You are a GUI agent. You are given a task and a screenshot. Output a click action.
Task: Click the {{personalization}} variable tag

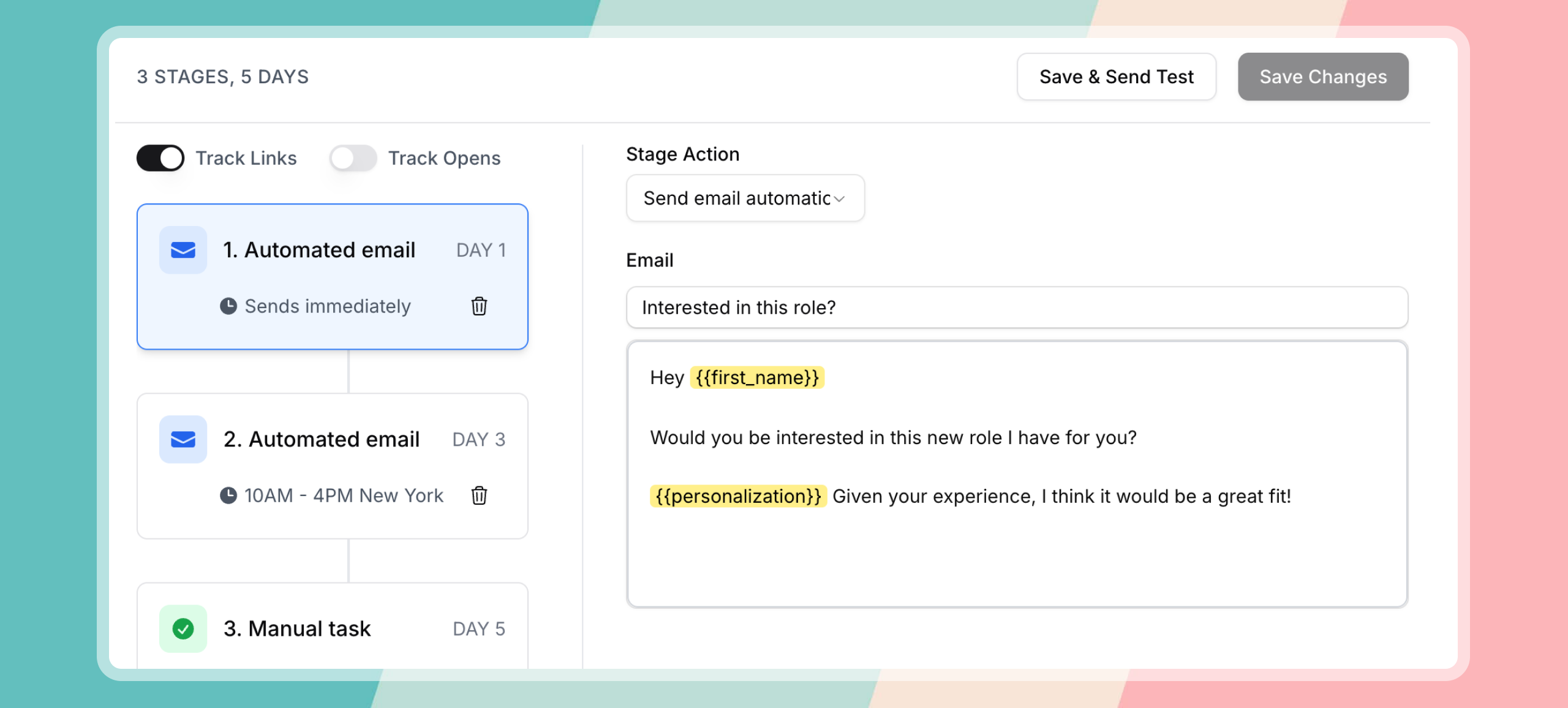pyautogui.click(x=738, y=496)
